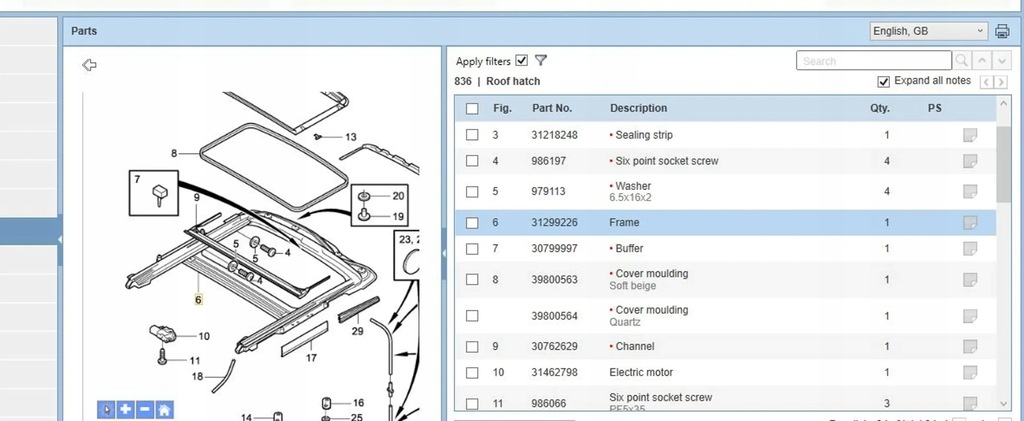Click the 836 Roof hatch heading
Image resolution: width=1024 pixels, height=421 pixels.
pos(498,82)
